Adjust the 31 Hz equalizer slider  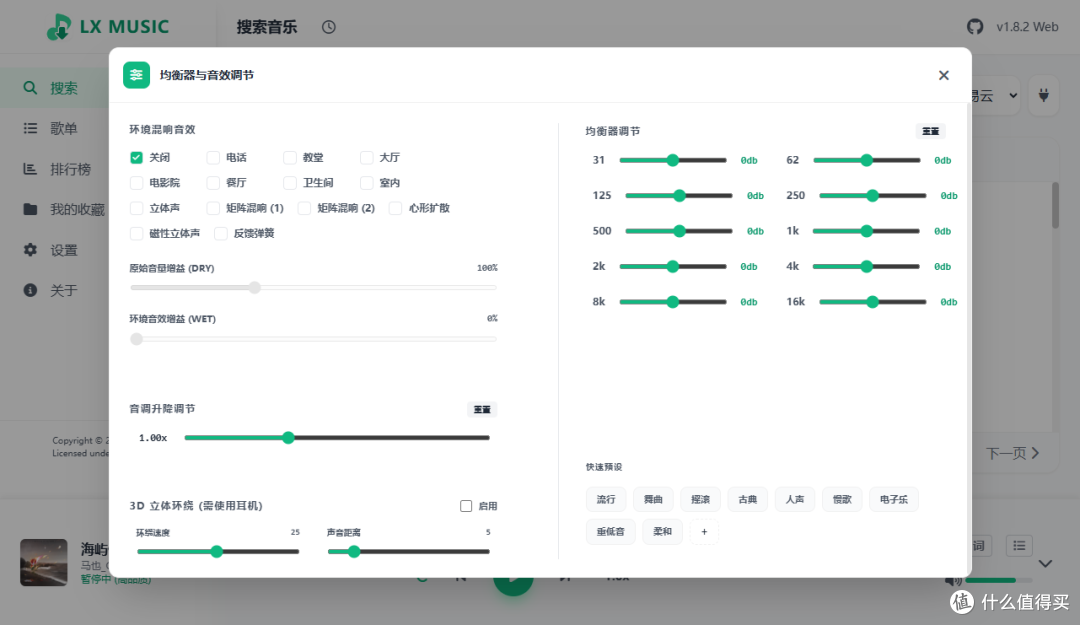tap(673, 160)
